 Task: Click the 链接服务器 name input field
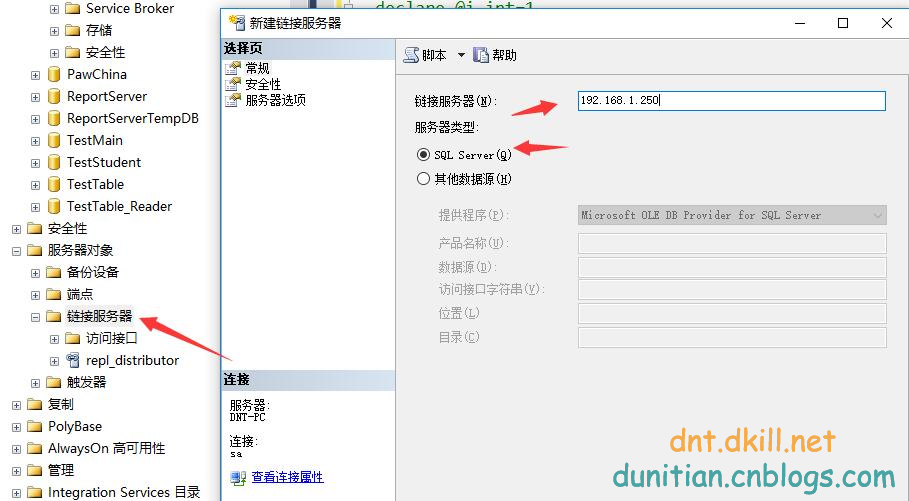[732, 101]
